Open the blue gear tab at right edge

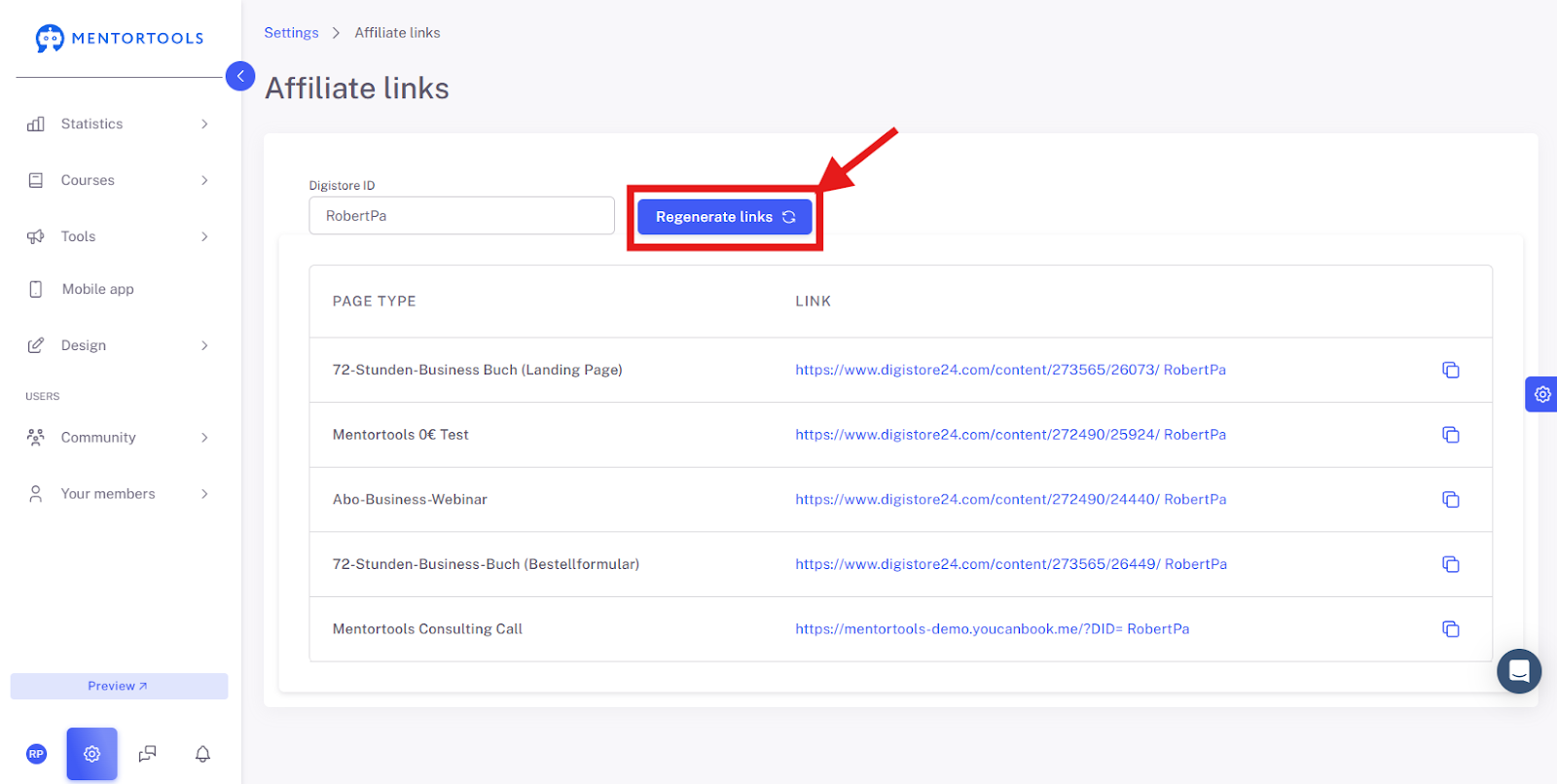(x=1541, y=394)
